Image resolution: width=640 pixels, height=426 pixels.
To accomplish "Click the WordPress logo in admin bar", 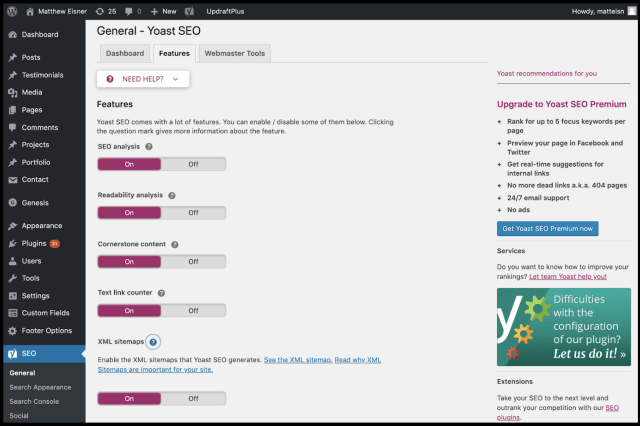I will coord(12,11).
